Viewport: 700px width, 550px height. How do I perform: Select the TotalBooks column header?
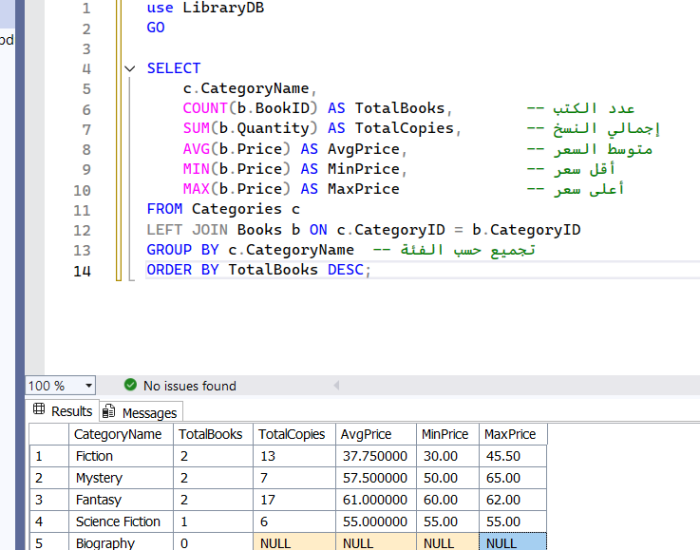tap(210, 434)
